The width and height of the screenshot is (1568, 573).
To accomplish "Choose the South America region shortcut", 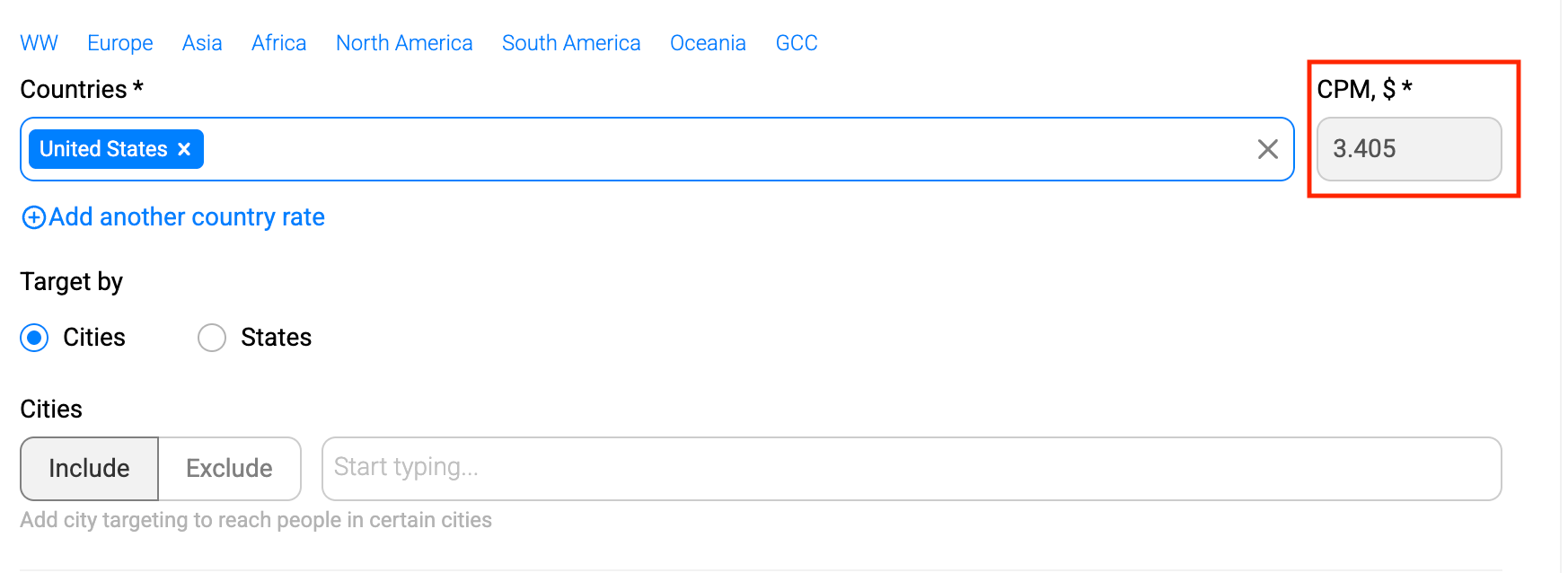I will pyautogui.click(x=571, y=43).
